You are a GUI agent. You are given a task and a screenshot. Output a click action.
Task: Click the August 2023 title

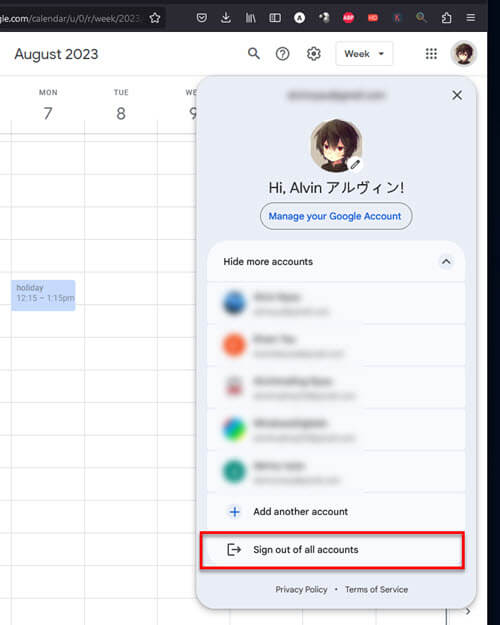pos(56,54)
